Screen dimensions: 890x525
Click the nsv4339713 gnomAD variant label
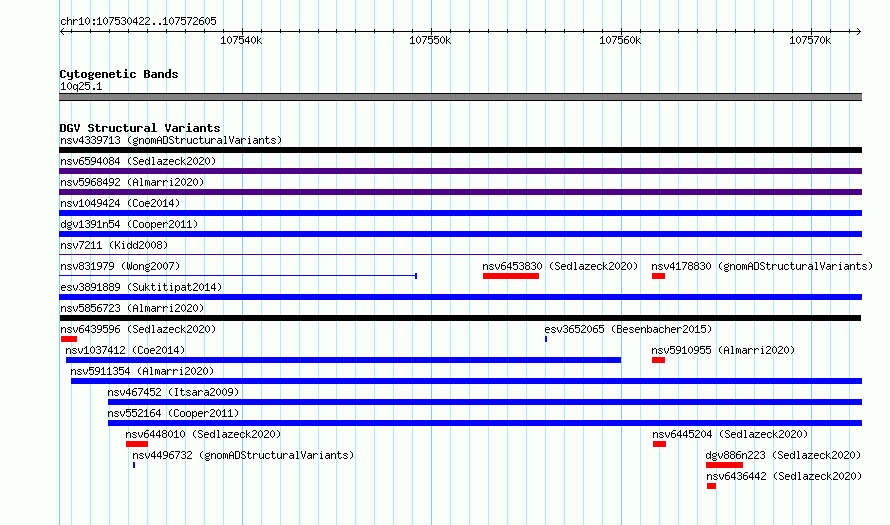pos(171,140)
